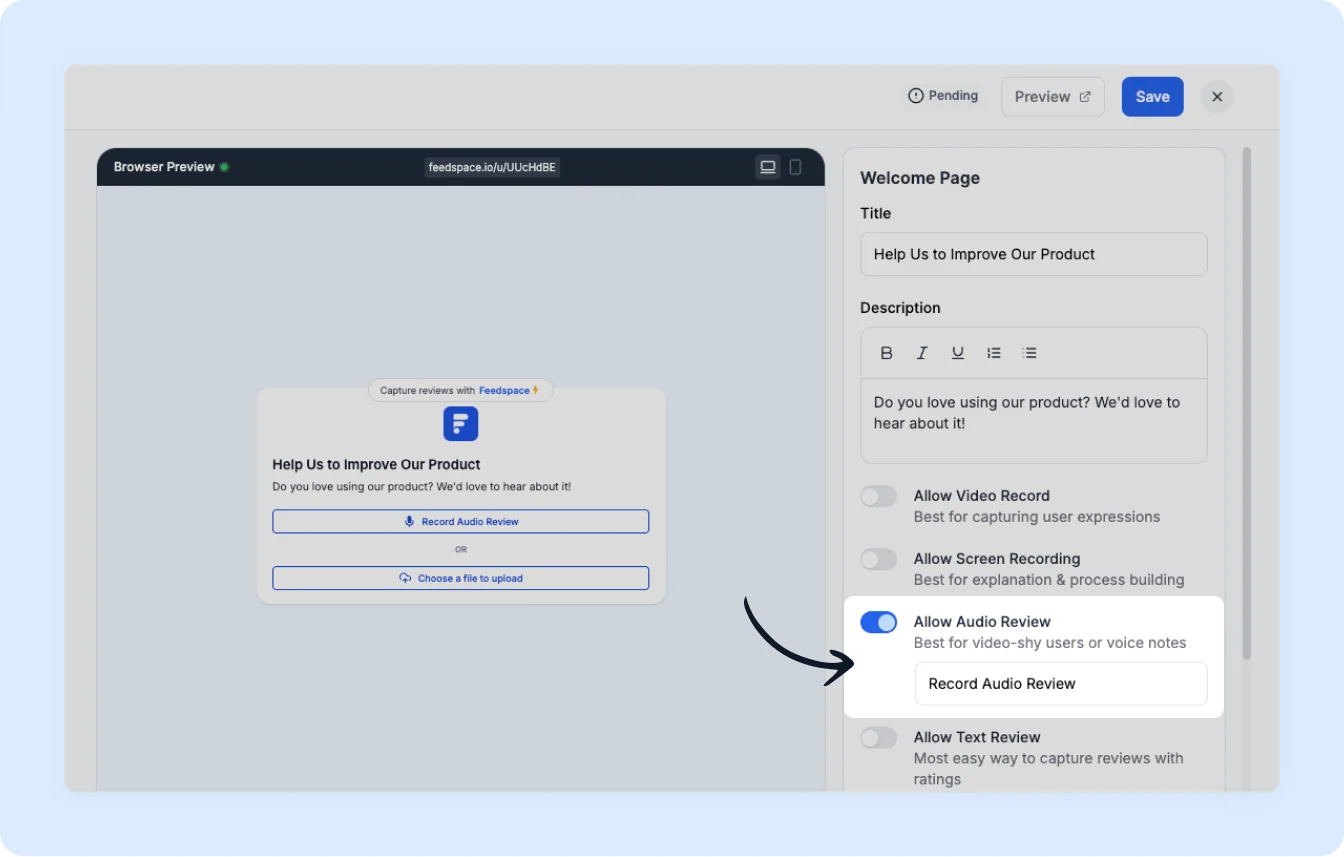Switch to desktop preview mode
The image size is (1344, 857).
(768, 167)
